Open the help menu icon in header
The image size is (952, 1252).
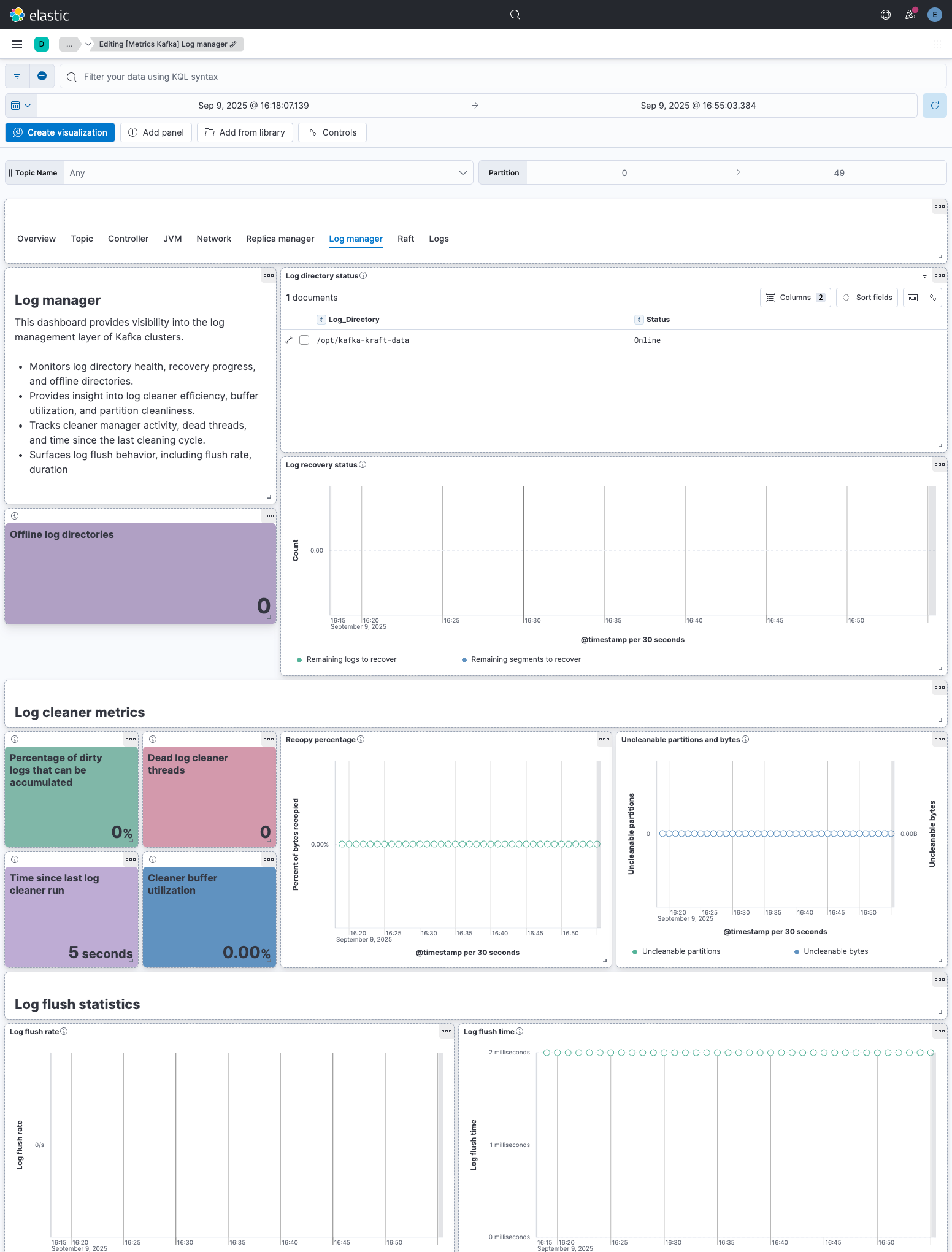click(x=885, y=15)
